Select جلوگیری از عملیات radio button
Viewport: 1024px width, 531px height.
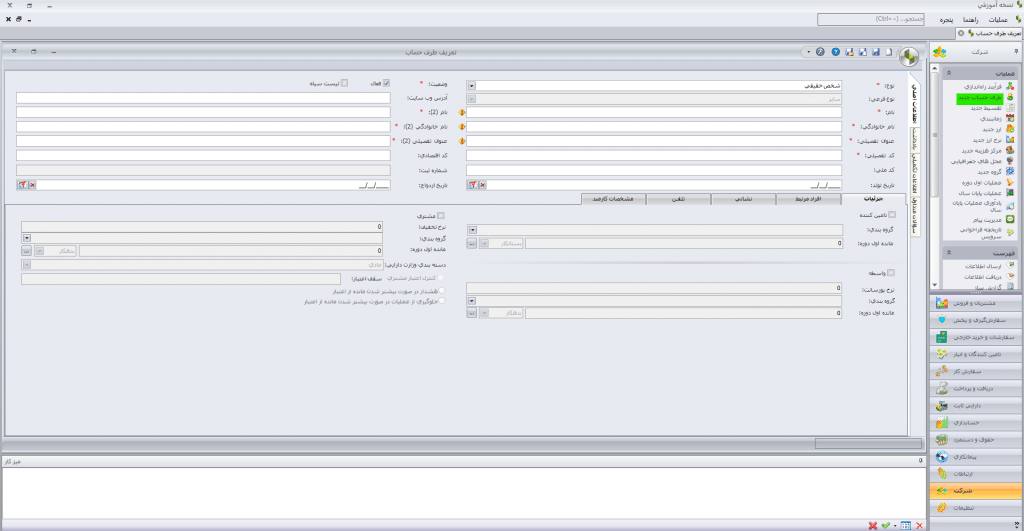click(442, 301)
